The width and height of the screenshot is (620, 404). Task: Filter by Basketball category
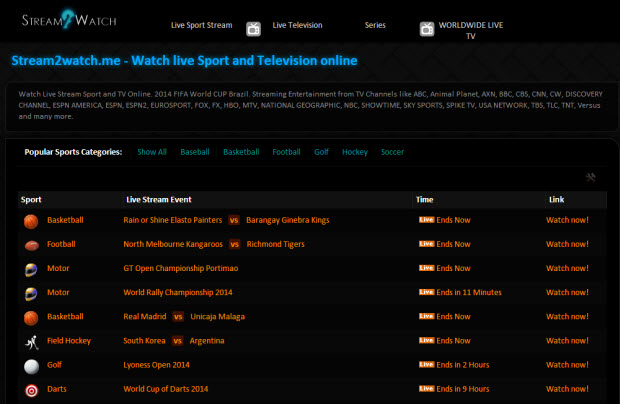(241, 152)
